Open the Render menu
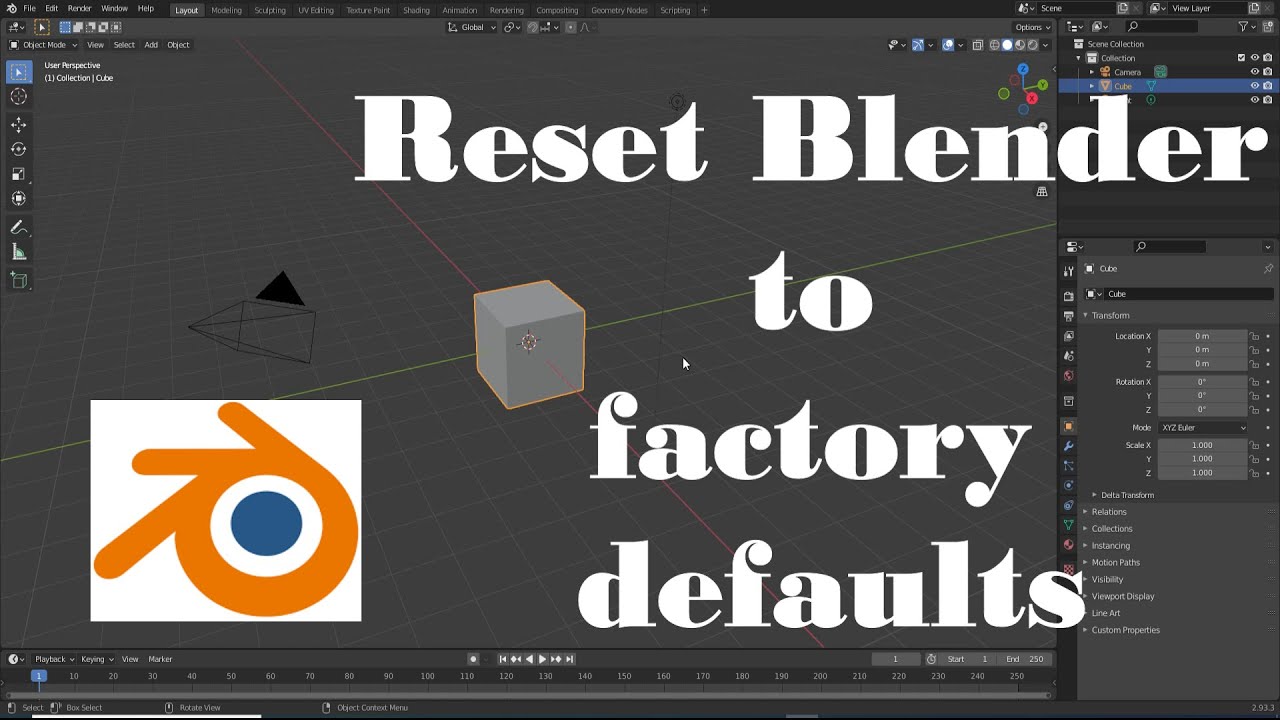The image size is (1280, 720). [80, 9]
